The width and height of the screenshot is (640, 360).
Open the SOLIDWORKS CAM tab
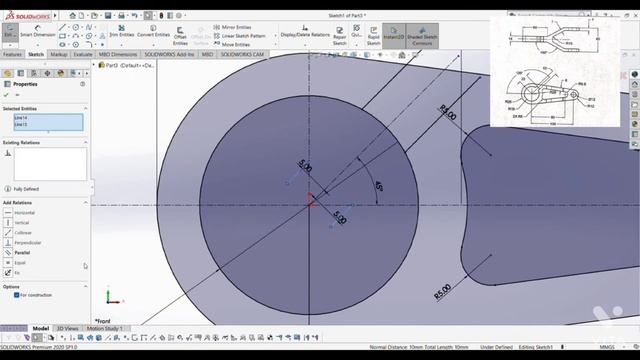click(x=242, y=54)
